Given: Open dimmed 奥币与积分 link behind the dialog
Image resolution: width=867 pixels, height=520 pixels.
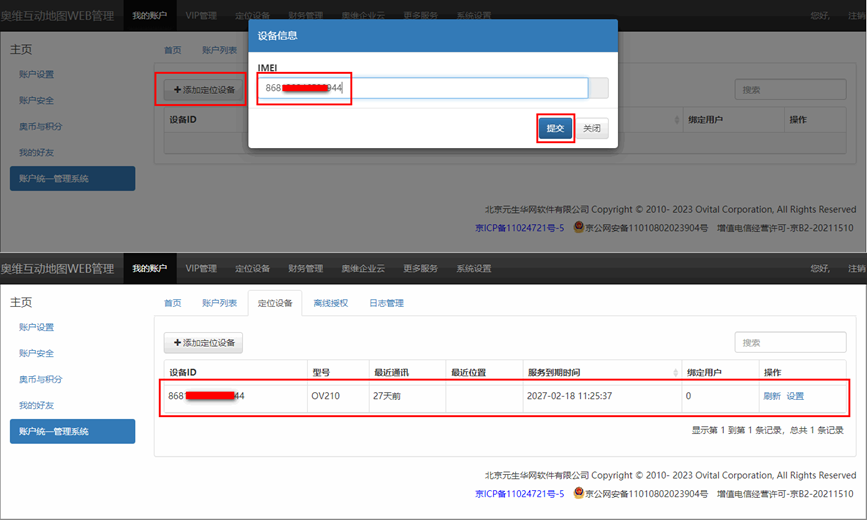Looking at the screenshot, I should (41, 126).
